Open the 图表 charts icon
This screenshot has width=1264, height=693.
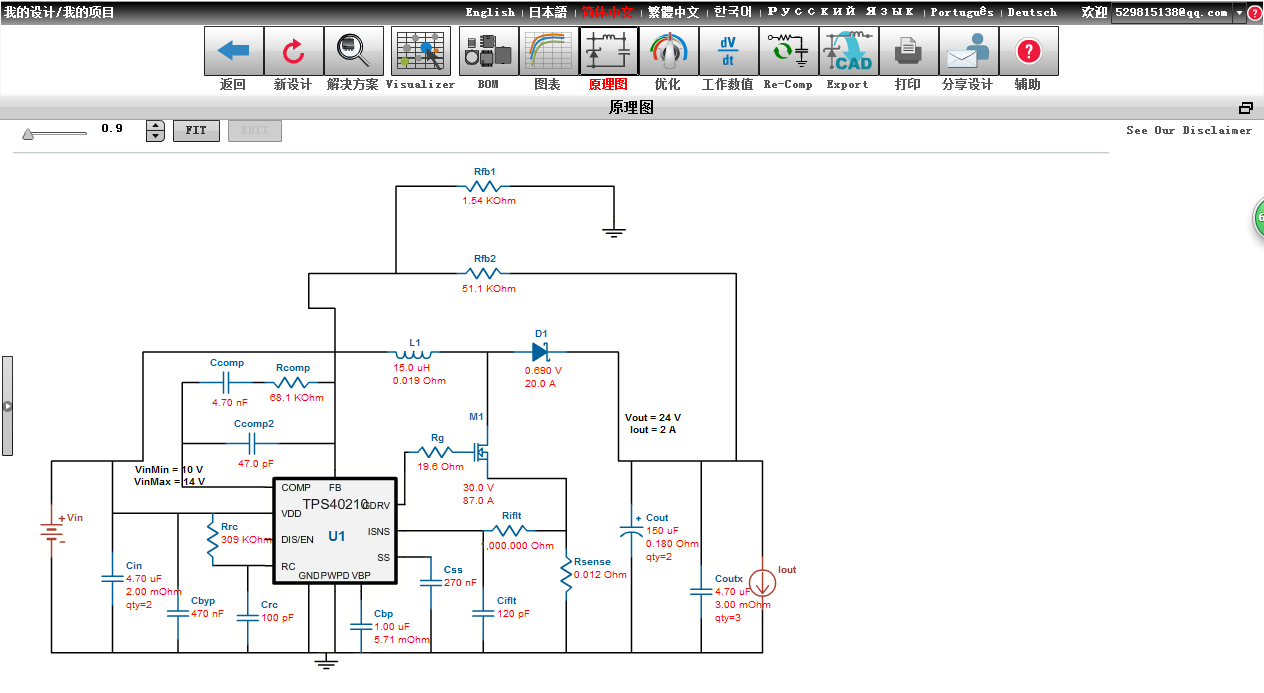pos(548,51)
